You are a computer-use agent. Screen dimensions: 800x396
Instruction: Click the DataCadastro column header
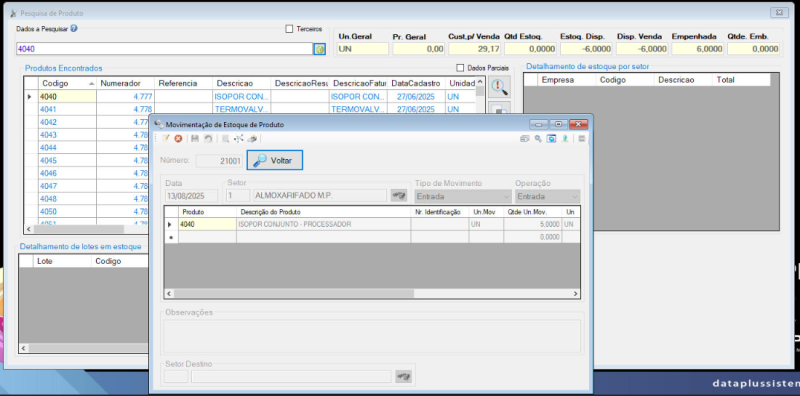pyautogui.click(x=416, y=83)
